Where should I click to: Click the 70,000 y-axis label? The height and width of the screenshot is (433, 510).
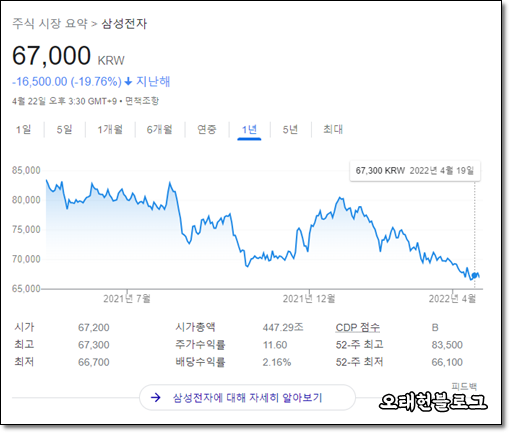pos(26,259)
